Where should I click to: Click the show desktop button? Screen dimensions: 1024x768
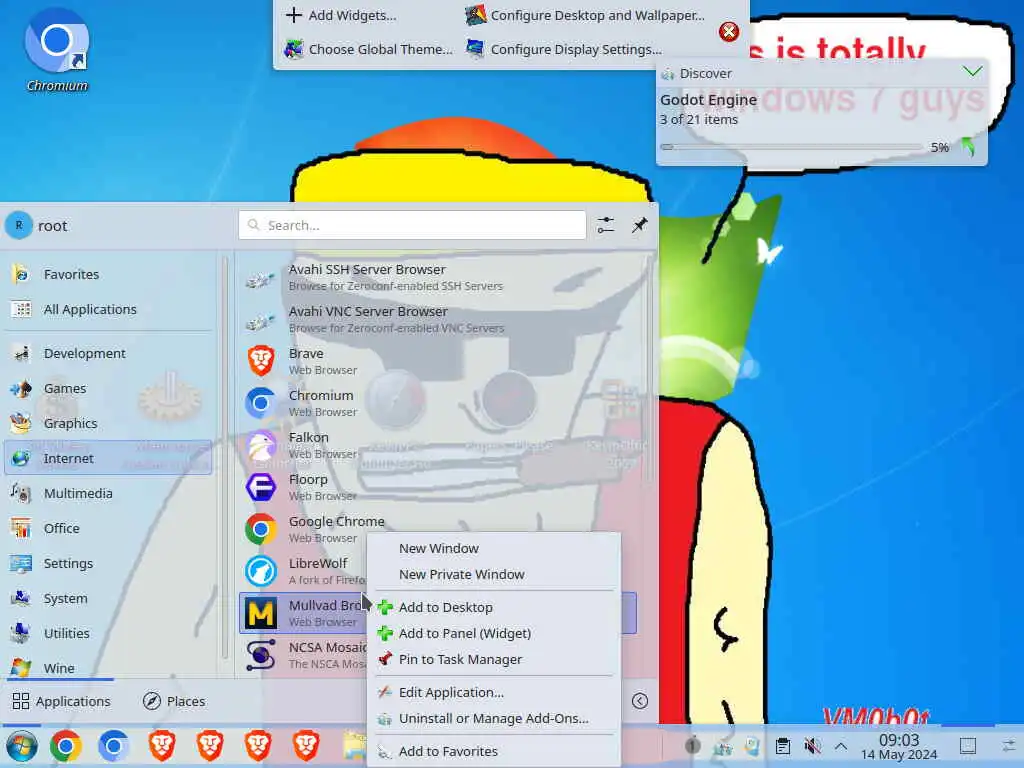[x=968, y=746]
